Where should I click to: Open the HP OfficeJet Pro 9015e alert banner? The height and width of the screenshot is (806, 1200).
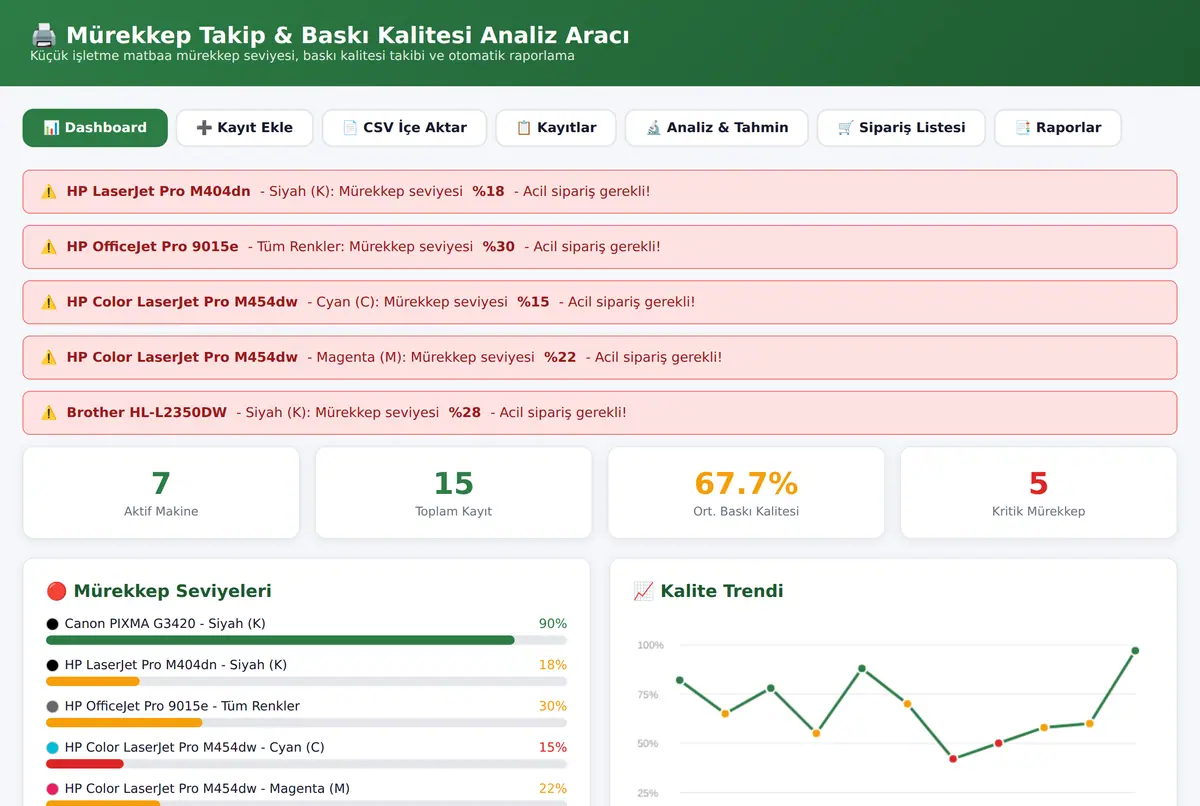click(x=600, y=247)
